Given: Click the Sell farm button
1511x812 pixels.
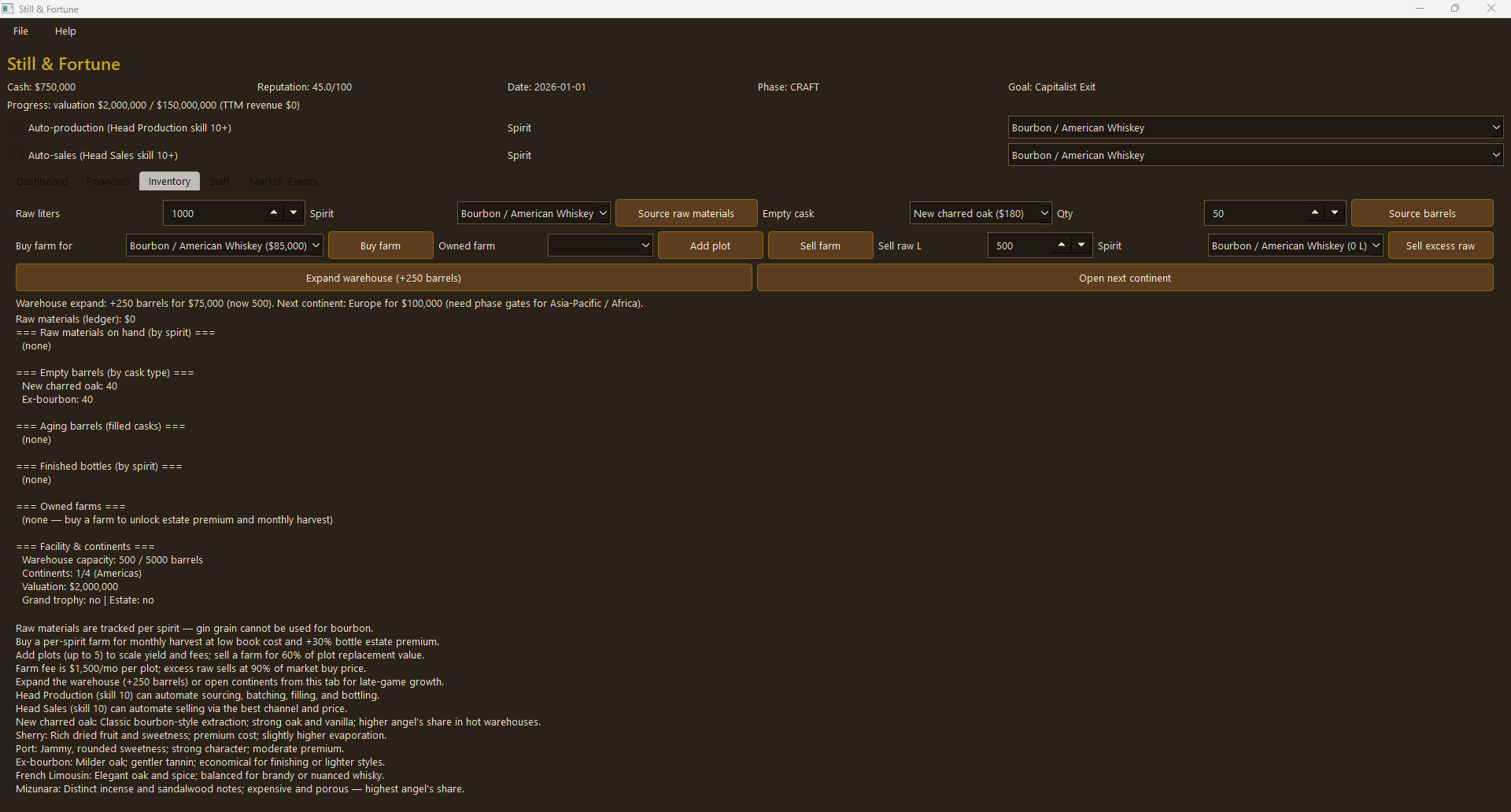Looking at the screenshot, I should point(820,245).
